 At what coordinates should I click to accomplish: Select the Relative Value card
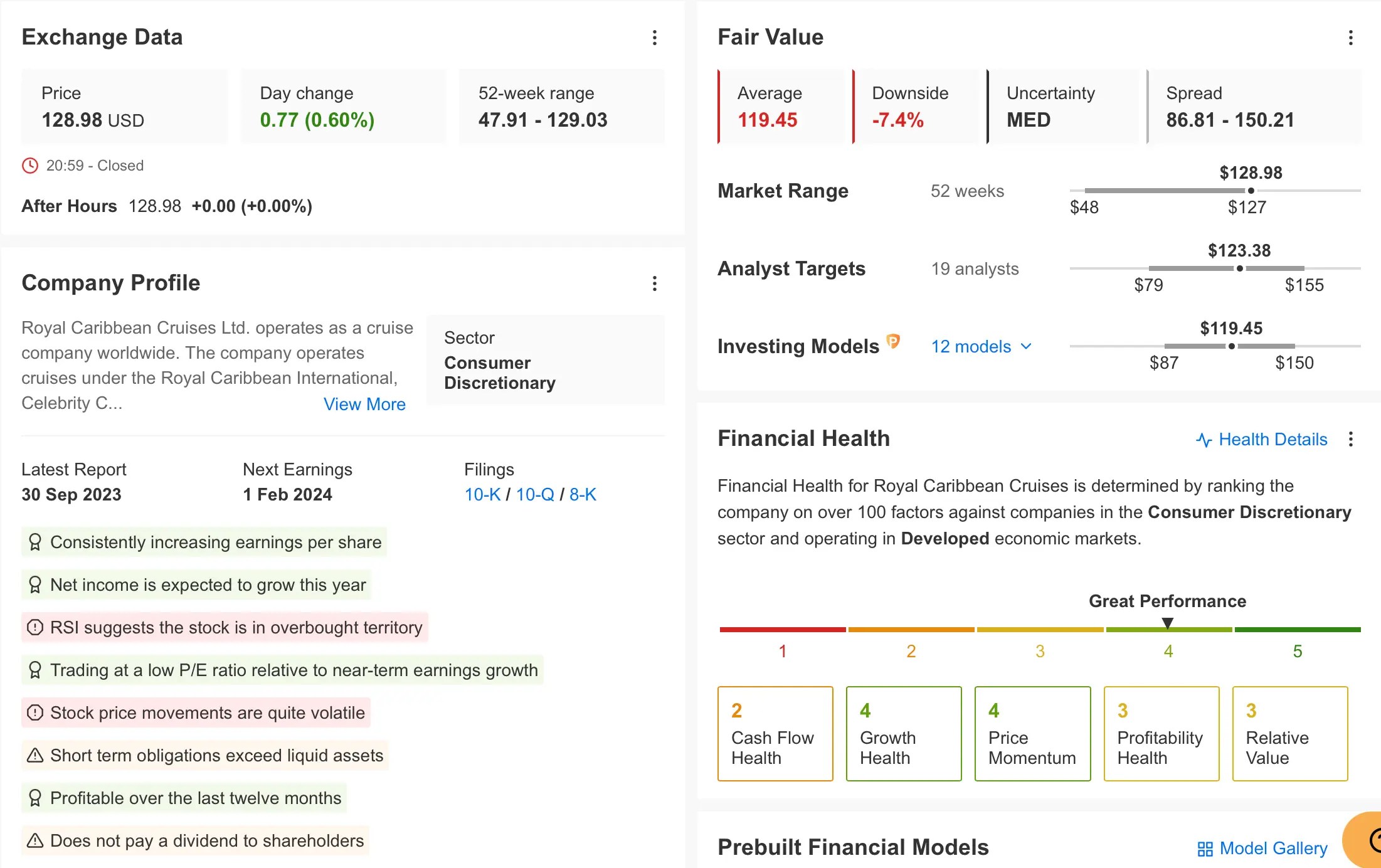pos(1290,734)
